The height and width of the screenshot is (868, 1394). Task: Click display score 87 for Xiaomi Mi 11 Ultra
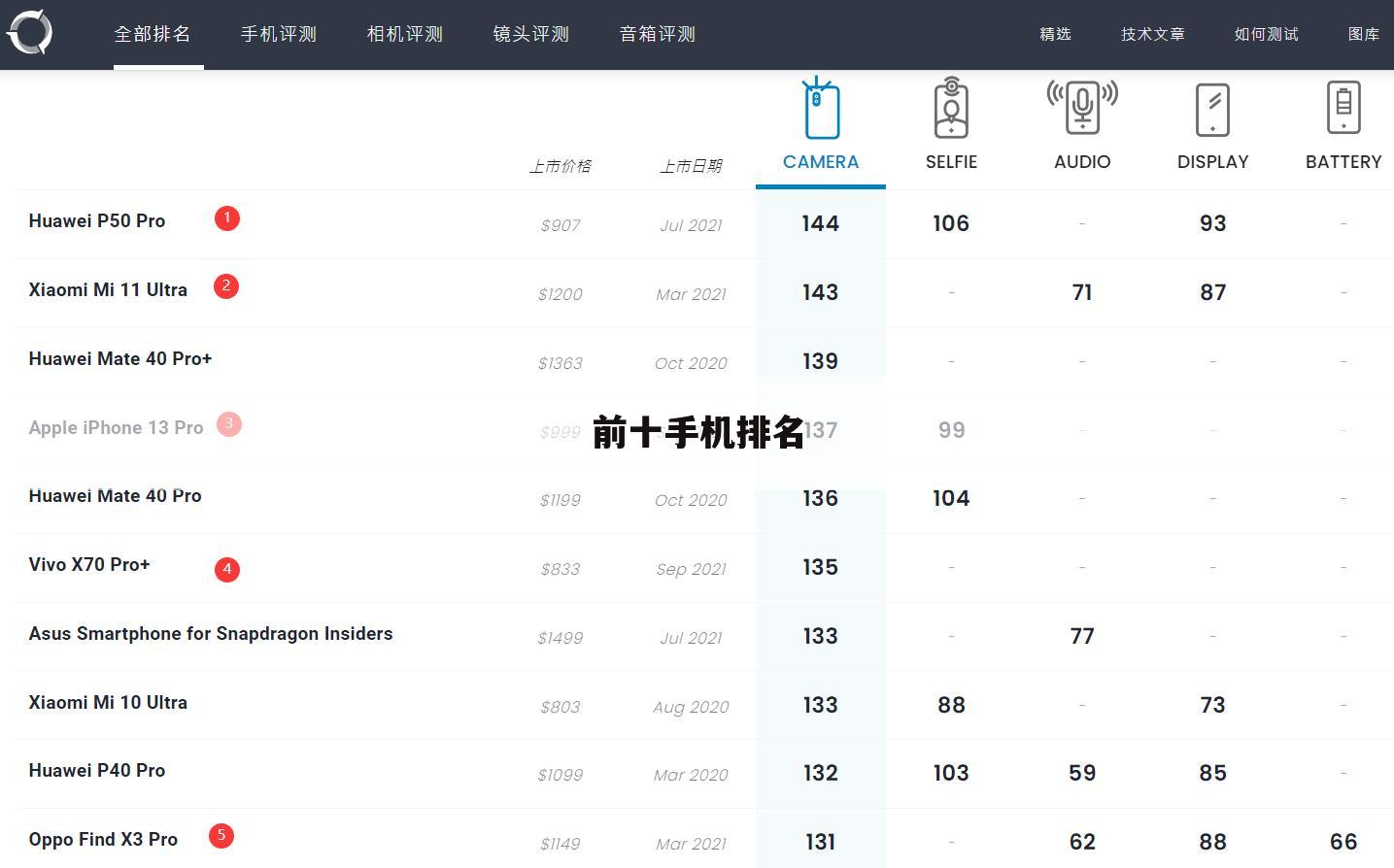[1212, 292]
